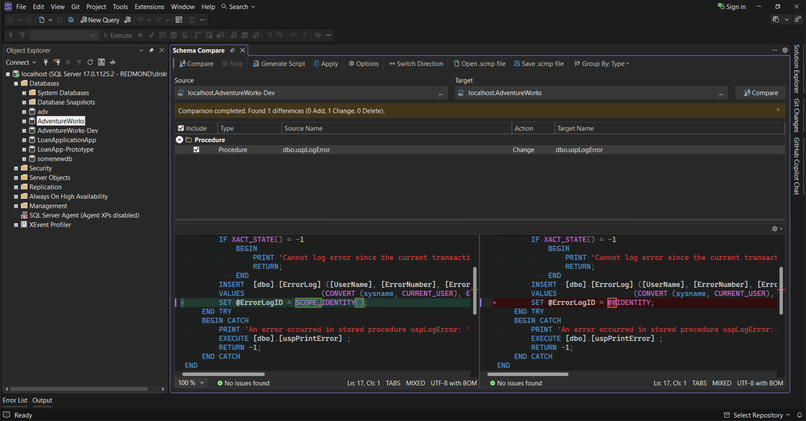Open GitHub Copilot Chat side tab
Screen dimensions: 806x421
coord(796,166)
